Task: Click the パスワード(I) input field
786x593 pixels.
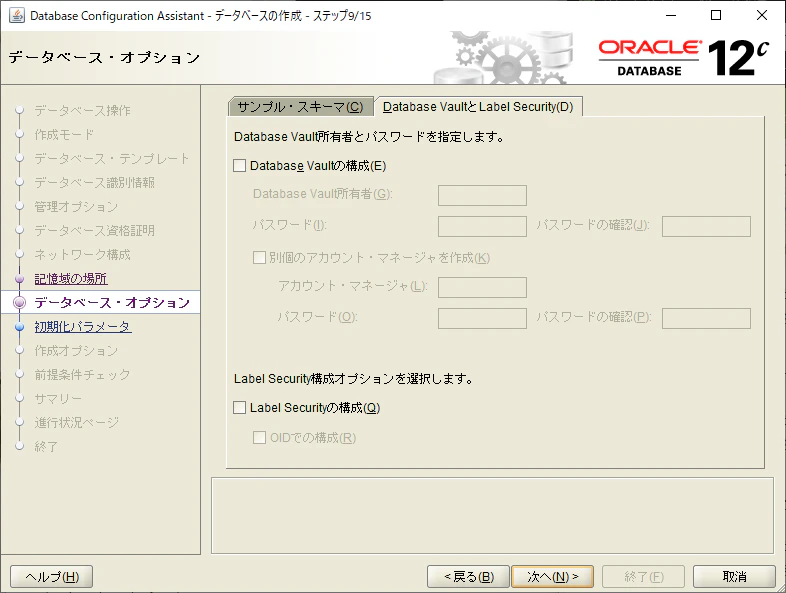Action: (482, 227)
